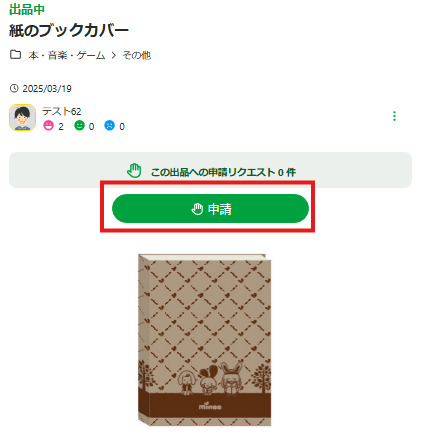
Task: Click the raised-hand icon in request banner
Action: [134, 171]
